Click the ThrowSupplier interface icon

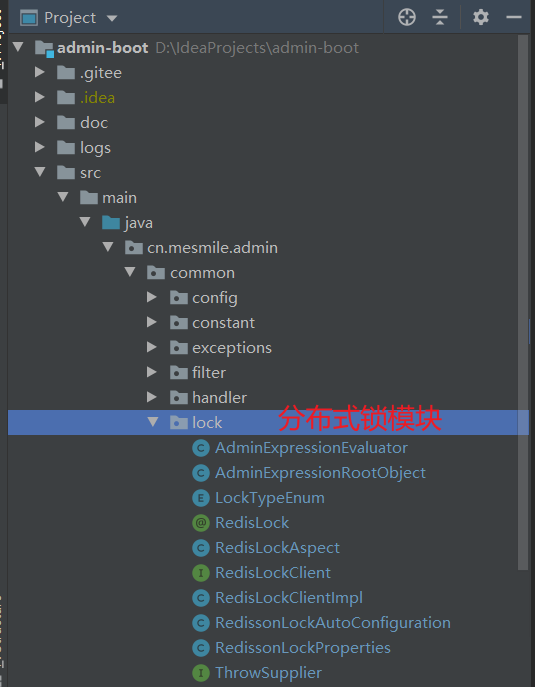coord(201,673)
